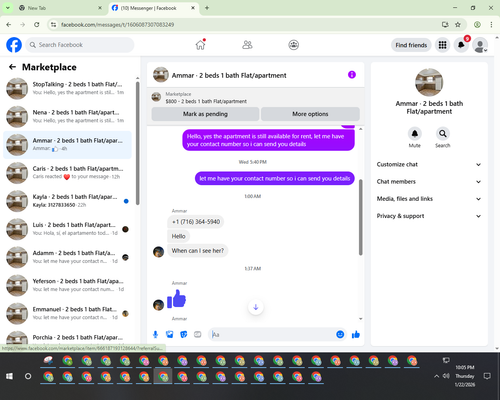Click the phone number message +1 (716) 364-5940
Image resolution: width=500 pixels, height=400 pixels.
[196, 222]
